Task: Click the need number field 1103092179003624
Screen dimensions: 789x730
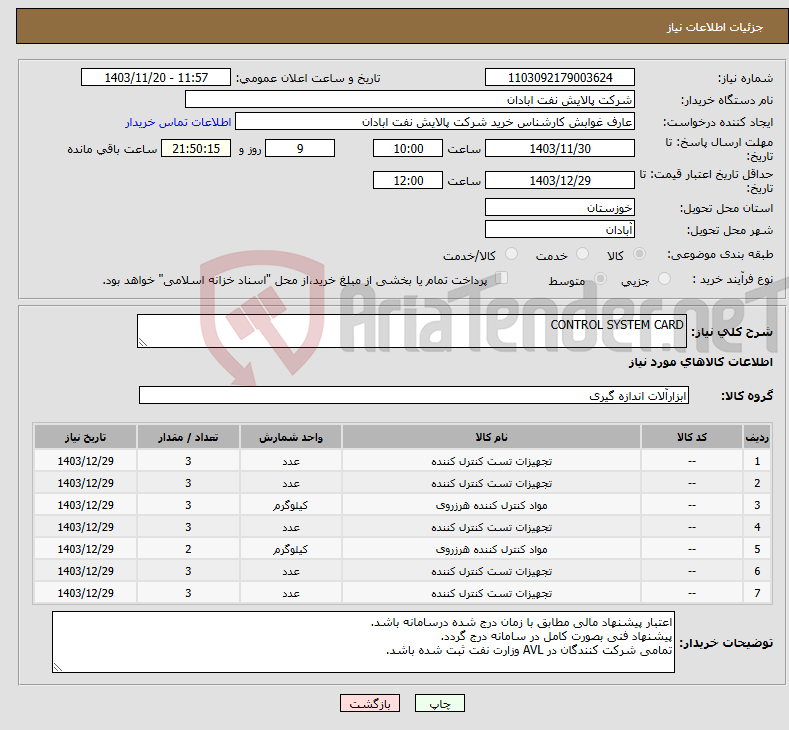Action: tap(560, 77)
